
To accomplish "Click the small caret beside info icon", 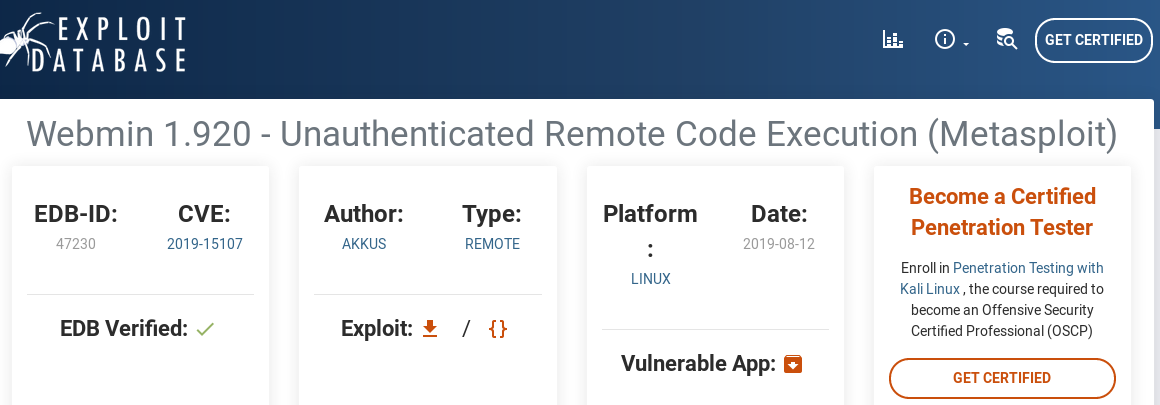I will 966,44.
